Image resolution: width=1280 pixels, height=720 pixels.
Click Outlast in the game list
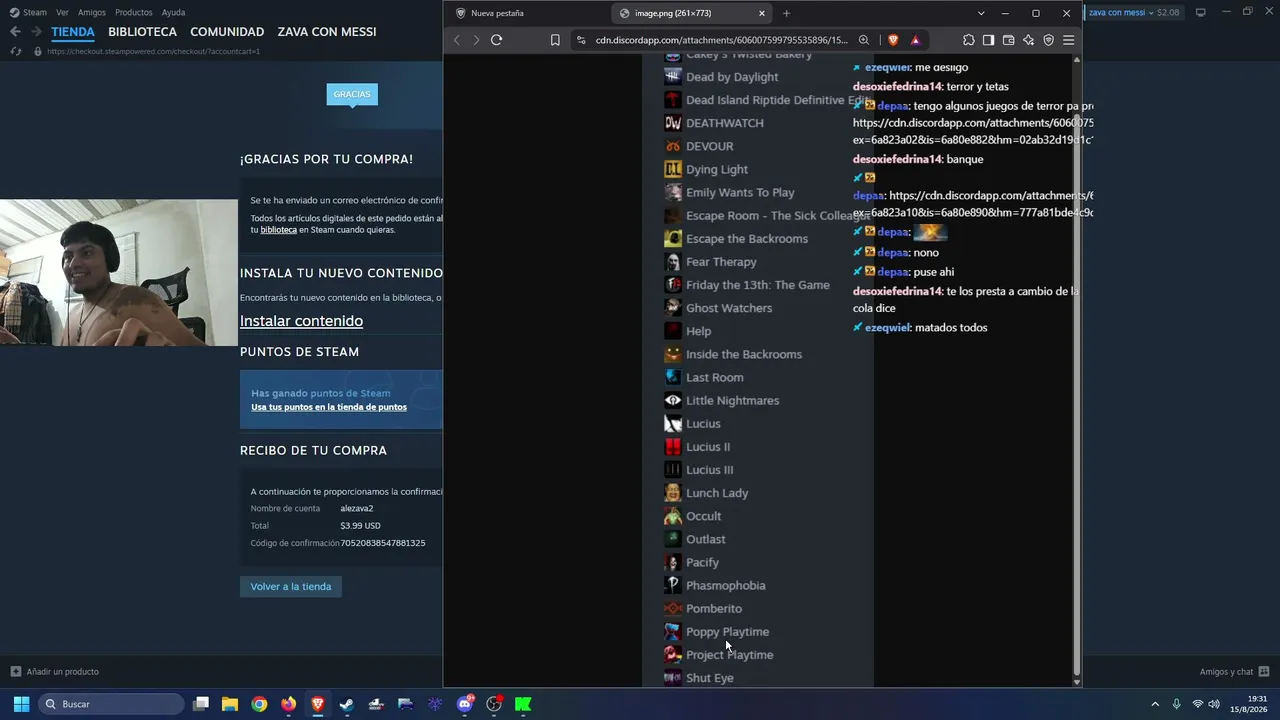point(705,540)
